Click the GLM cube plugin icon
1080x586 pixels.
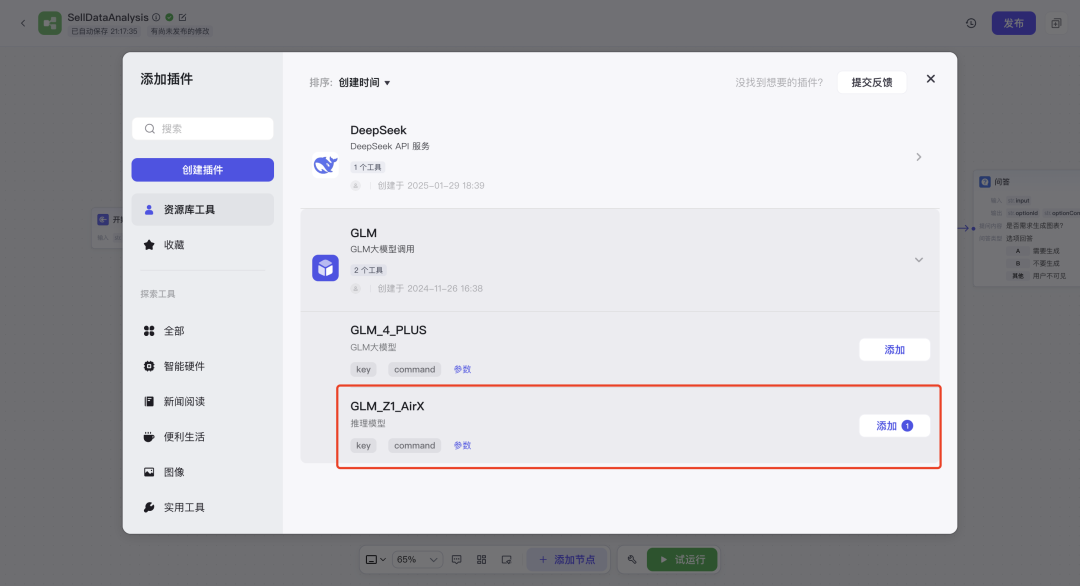tap(325, 268)
